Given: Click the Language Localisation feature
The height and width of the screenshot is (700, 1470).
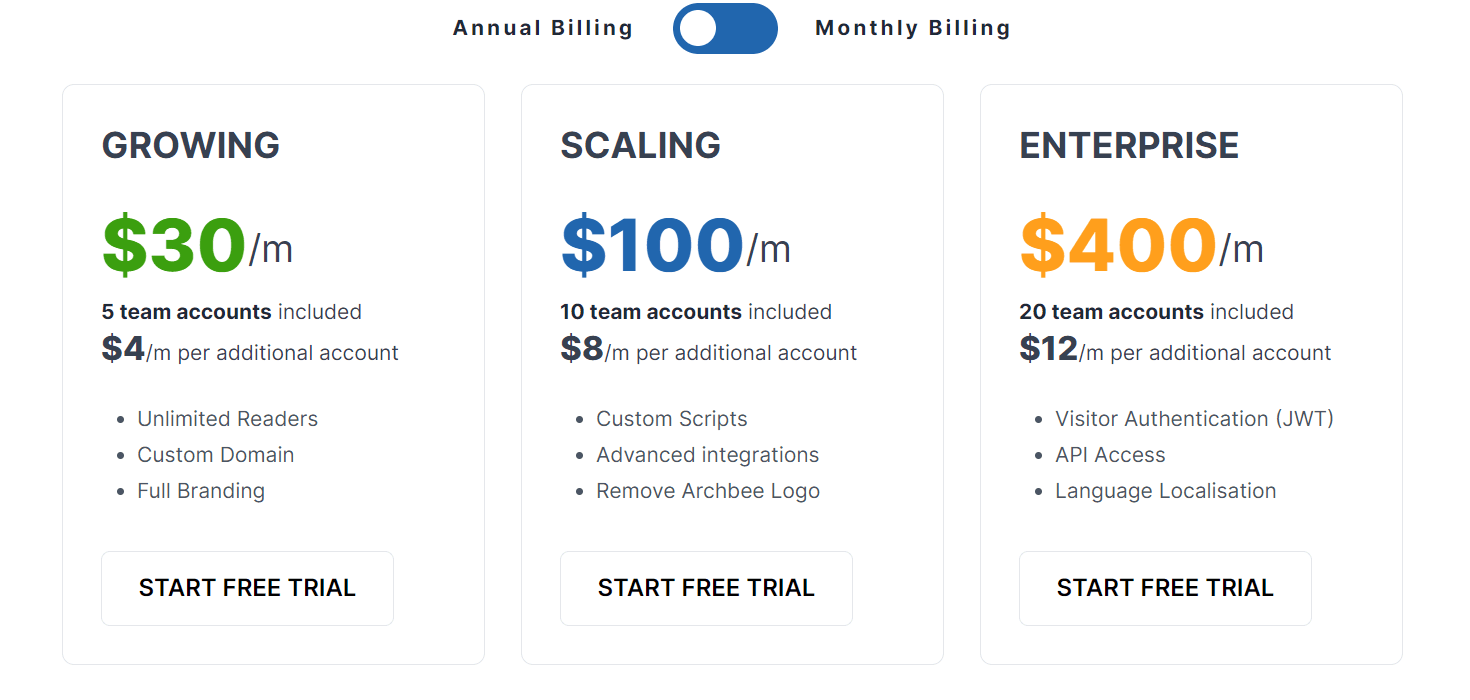Looking at the screenshot, I should point(1165,491).
